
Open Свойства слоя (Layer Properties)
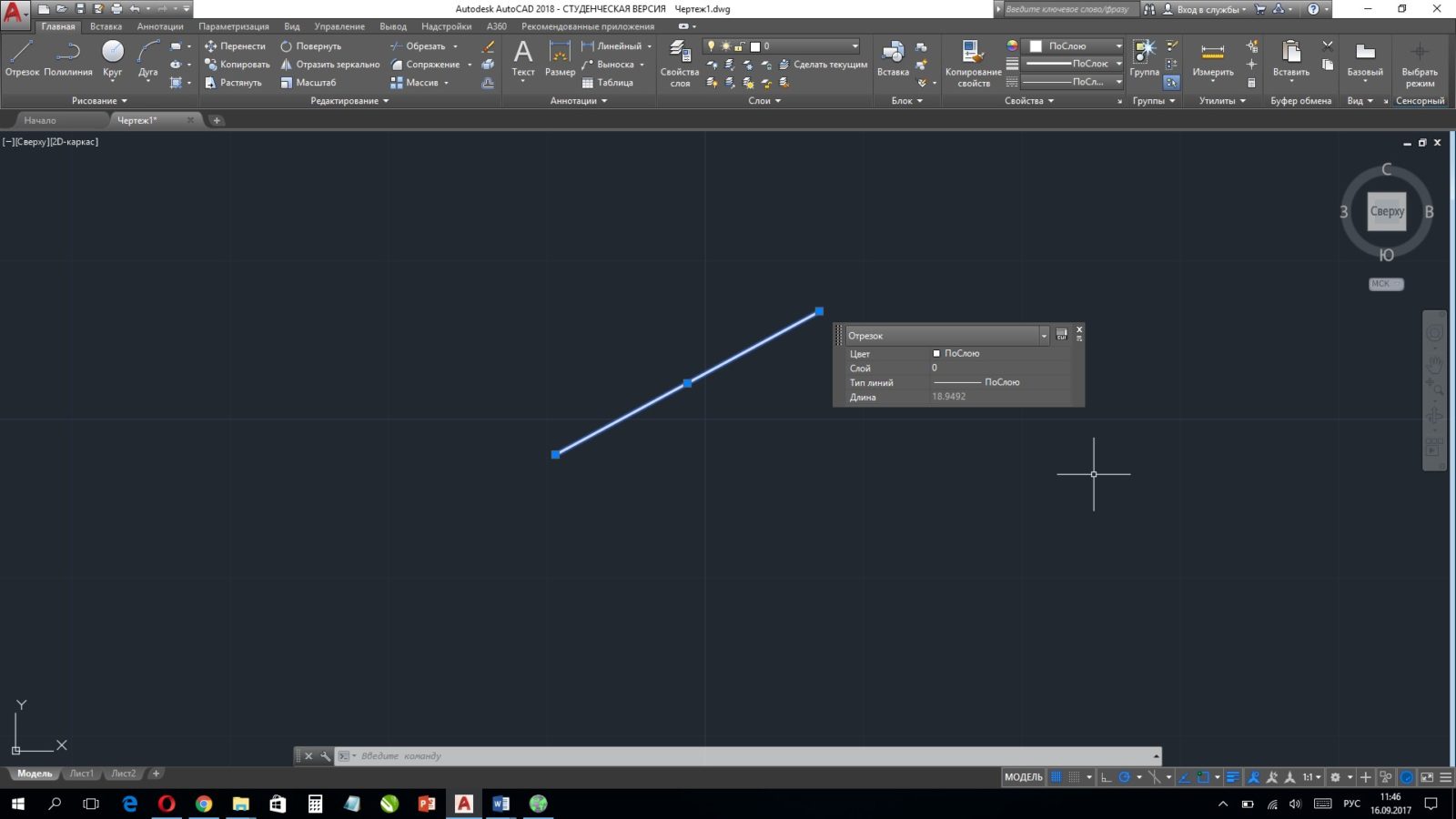[680, 62]
